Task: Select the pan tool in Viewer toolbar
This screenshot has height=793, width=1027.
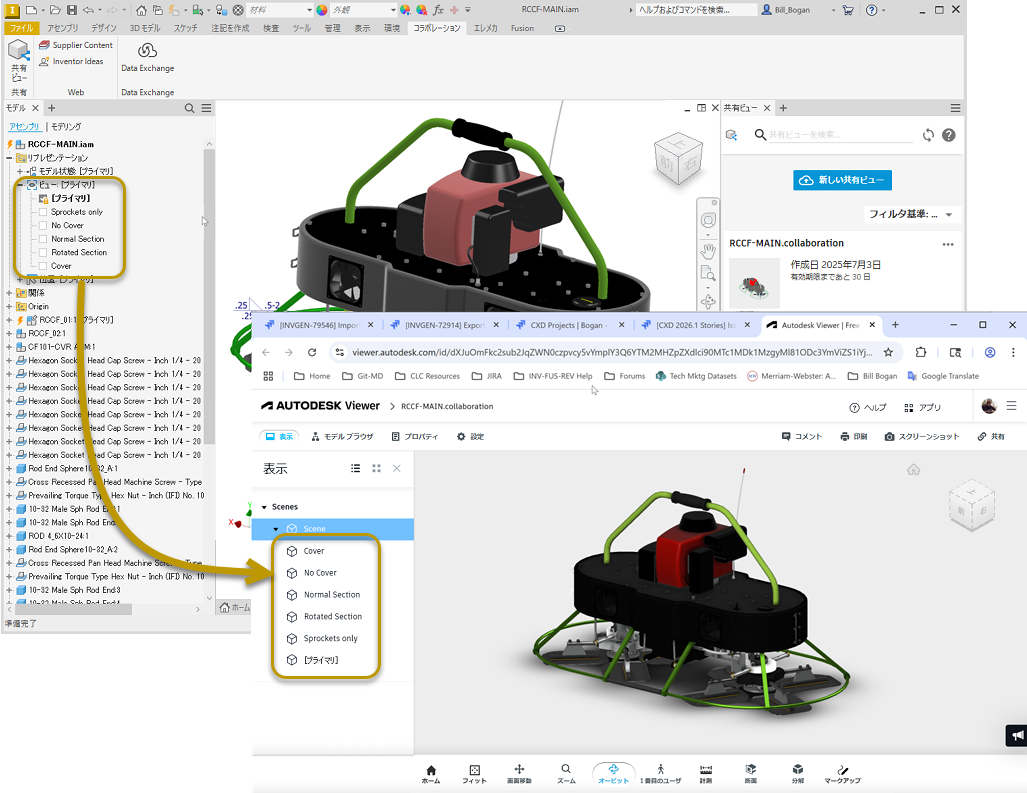Action: pos(519,773)
